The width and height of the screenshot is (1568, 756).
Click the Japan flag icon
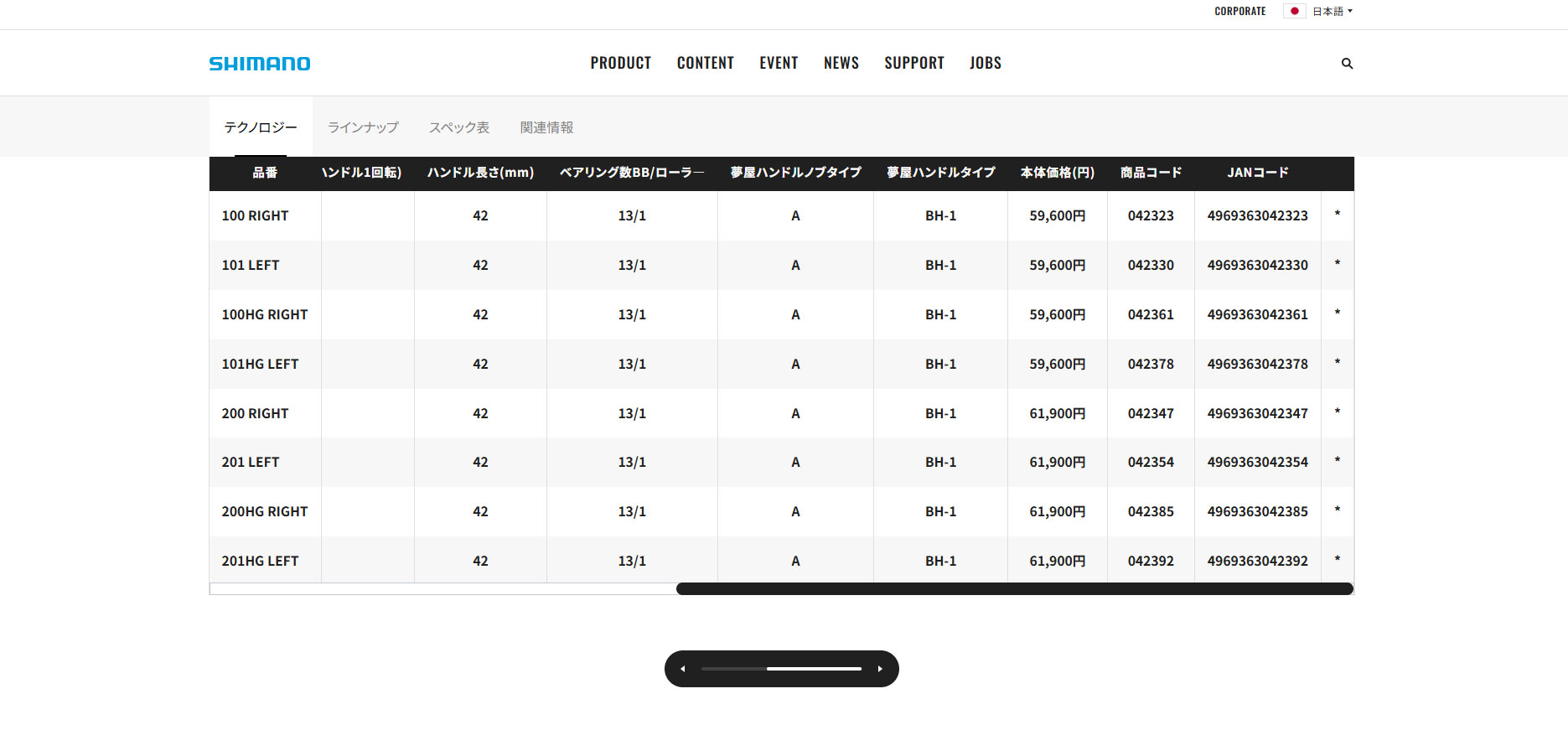click(1294, 11)
